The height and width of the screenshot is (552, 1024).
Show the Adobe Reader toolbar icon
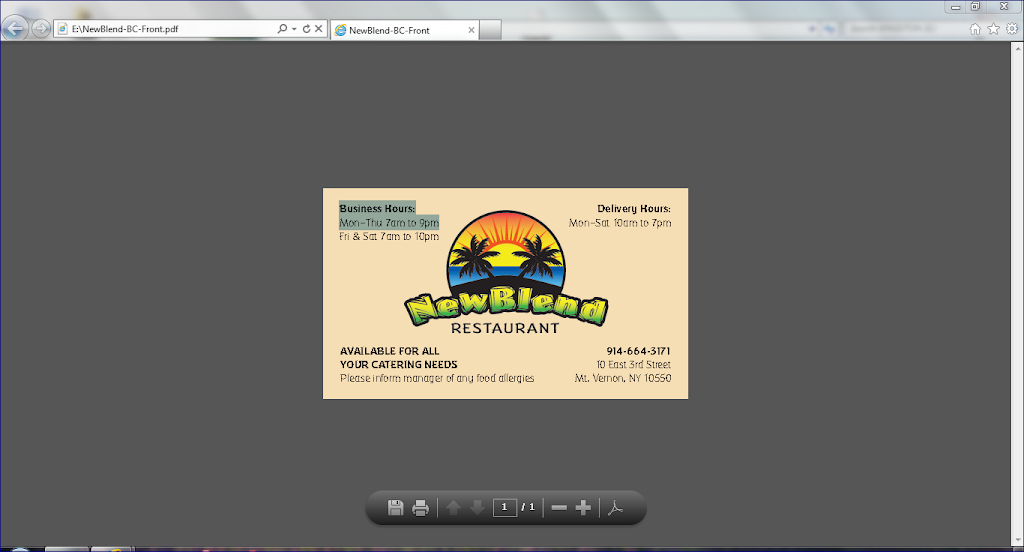point(615,508)
